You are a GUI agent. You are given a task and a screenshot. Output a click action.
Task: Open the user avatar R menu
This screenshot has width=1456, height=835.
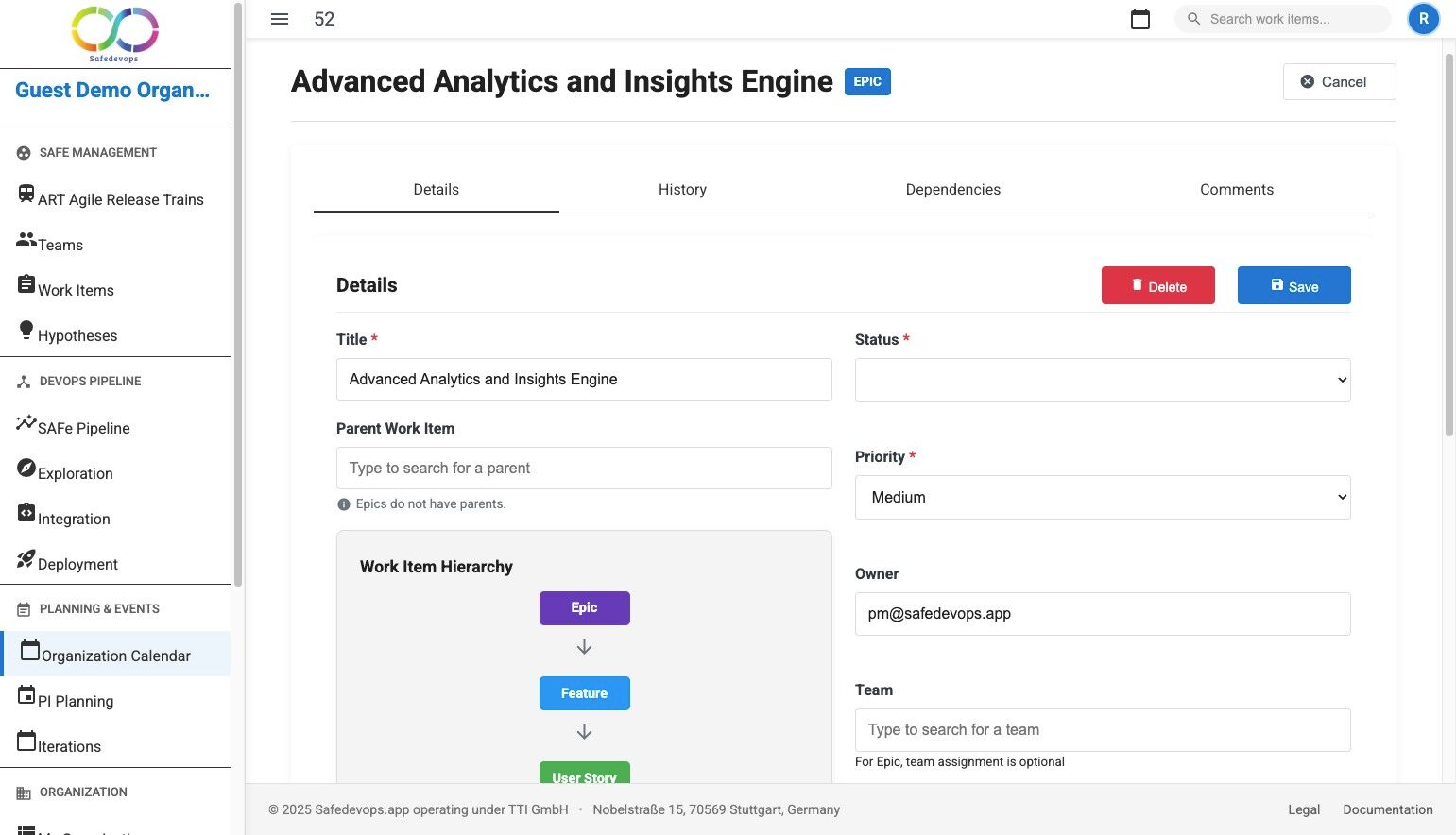pos(1423,19)
